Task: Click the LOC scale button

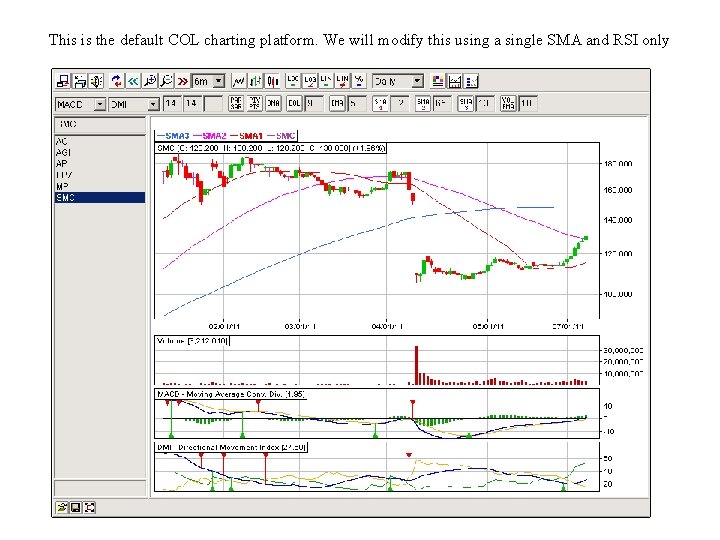Action: tap(292, 81)
